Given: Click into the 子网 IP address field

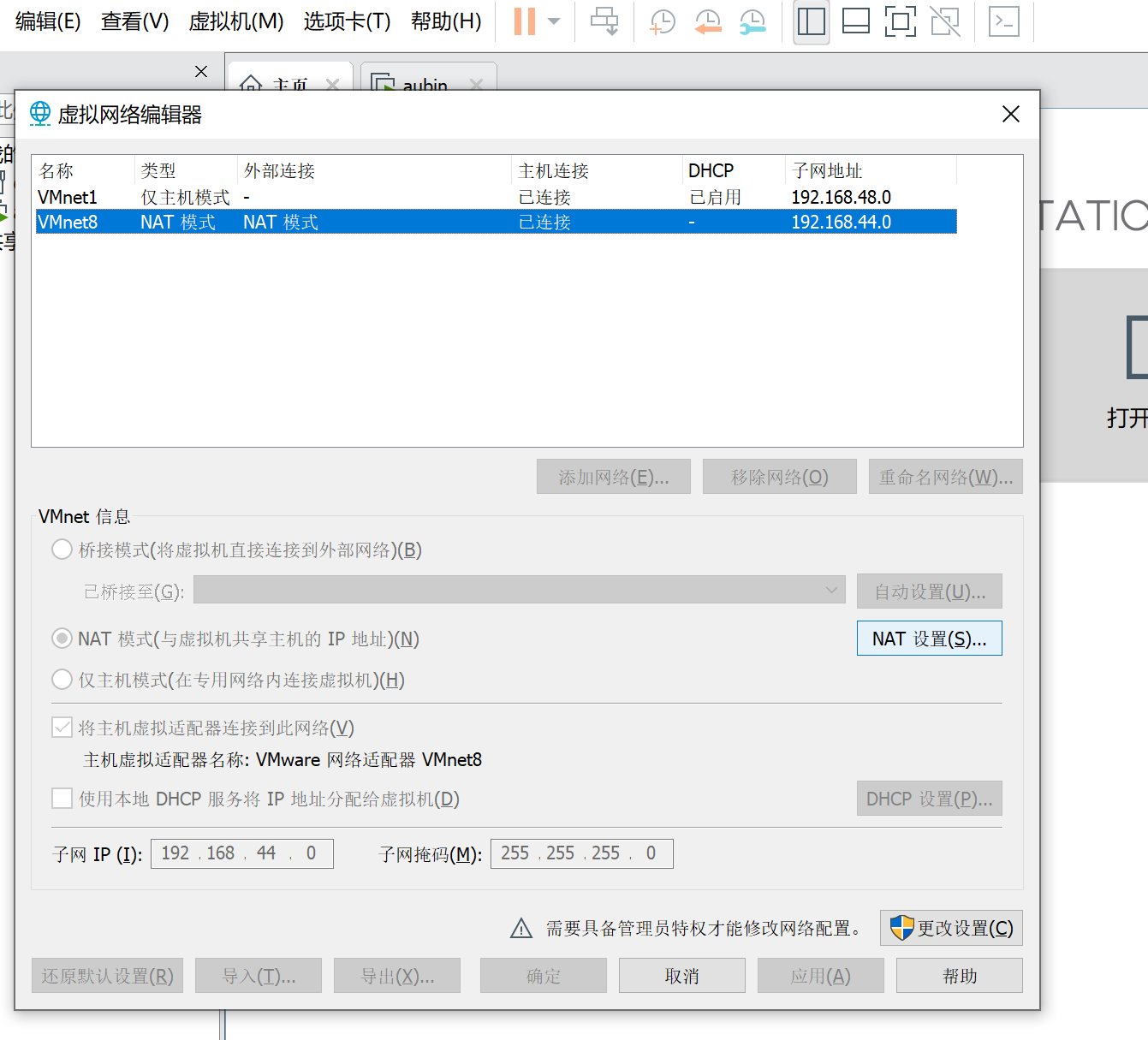Looking at the screenshot, I should pos(242,853).
